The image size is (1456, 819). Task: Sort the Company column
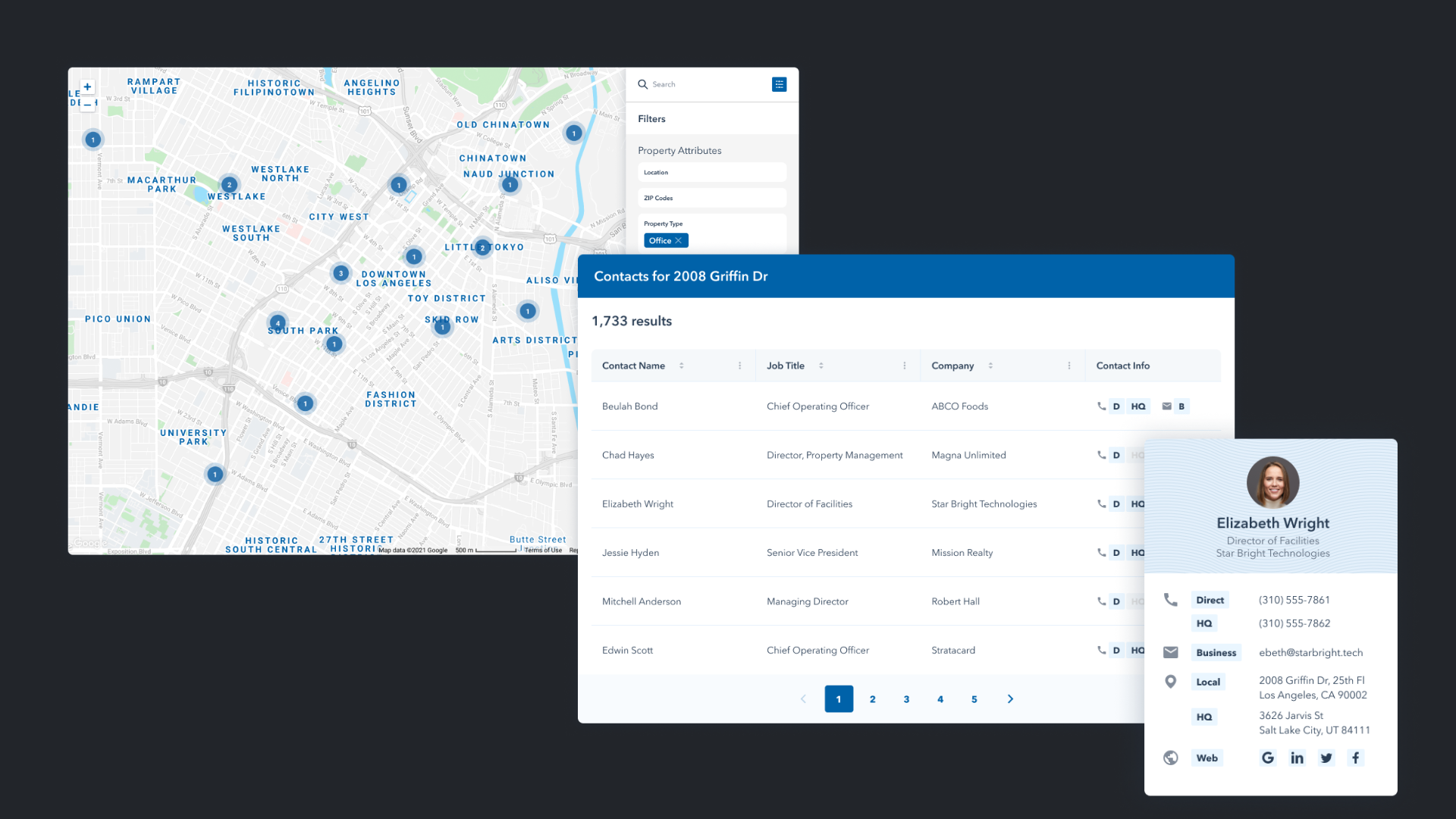click(990, 366)
